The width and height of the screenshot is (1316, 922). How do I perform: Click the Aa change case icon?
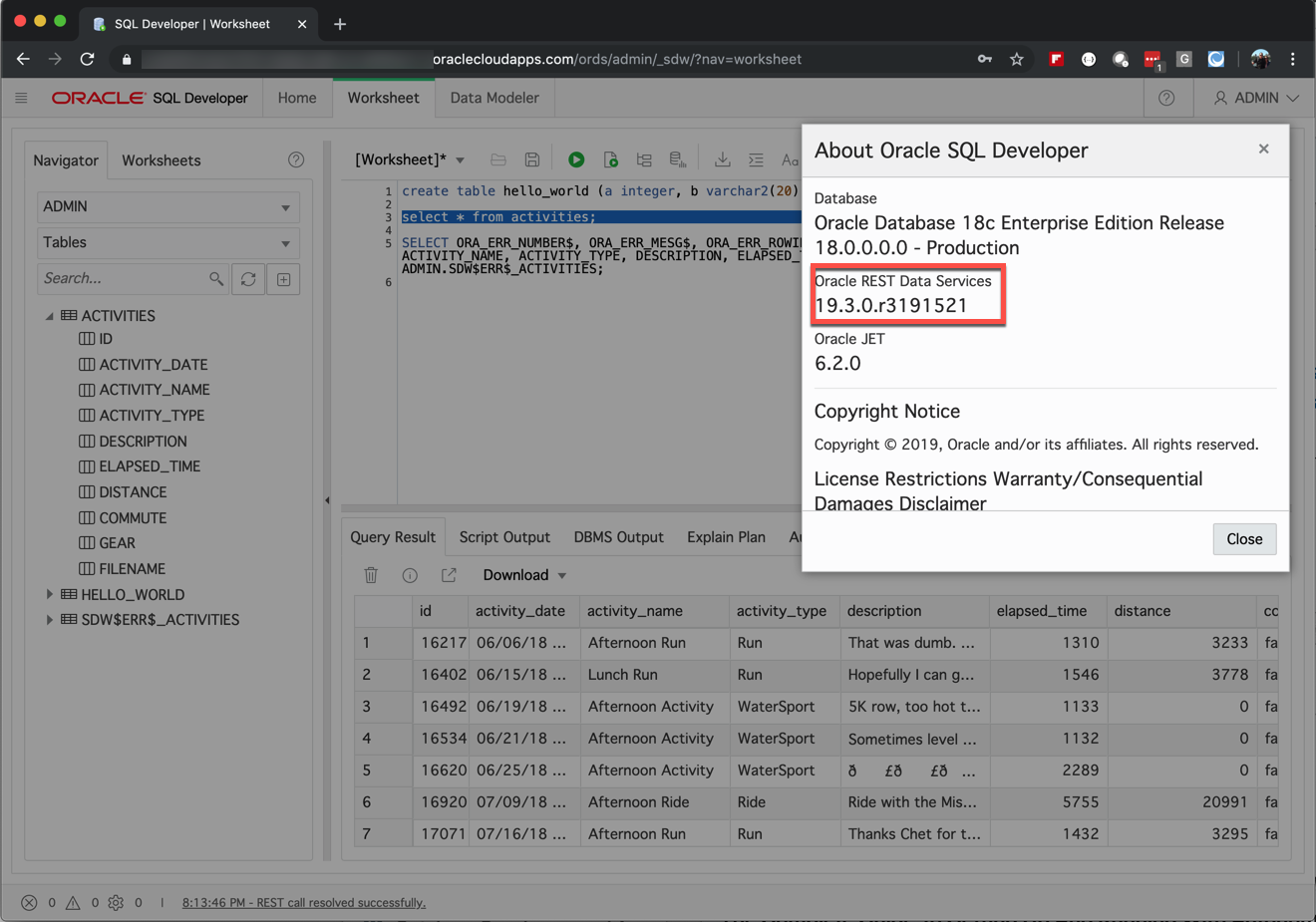[790, 159]
